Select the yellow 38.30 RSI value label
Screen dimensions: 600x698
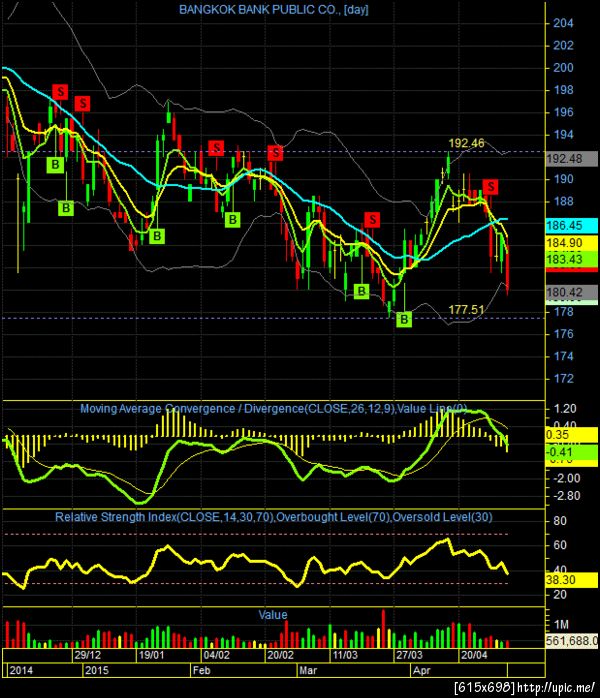point(572,580)
